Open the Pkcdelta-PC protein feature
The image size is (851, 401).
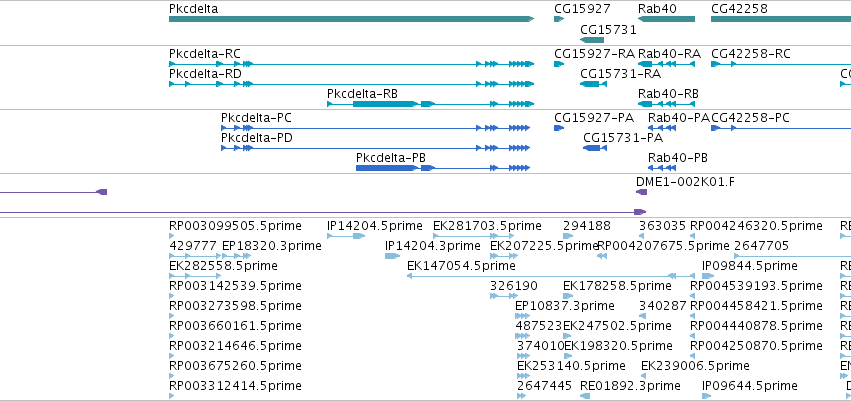[x=376, y=128]
